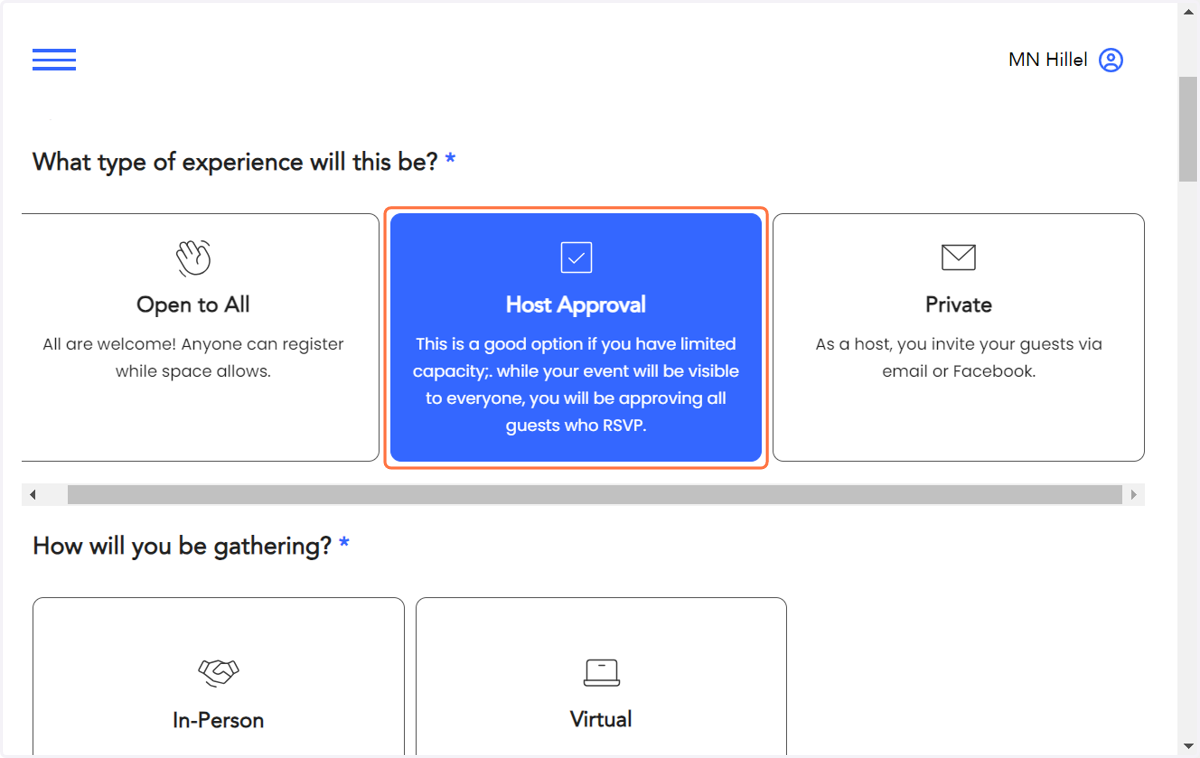
Task: Click the MN Hillel account name
Action: pyautogui.click(x=1047, y=60)
